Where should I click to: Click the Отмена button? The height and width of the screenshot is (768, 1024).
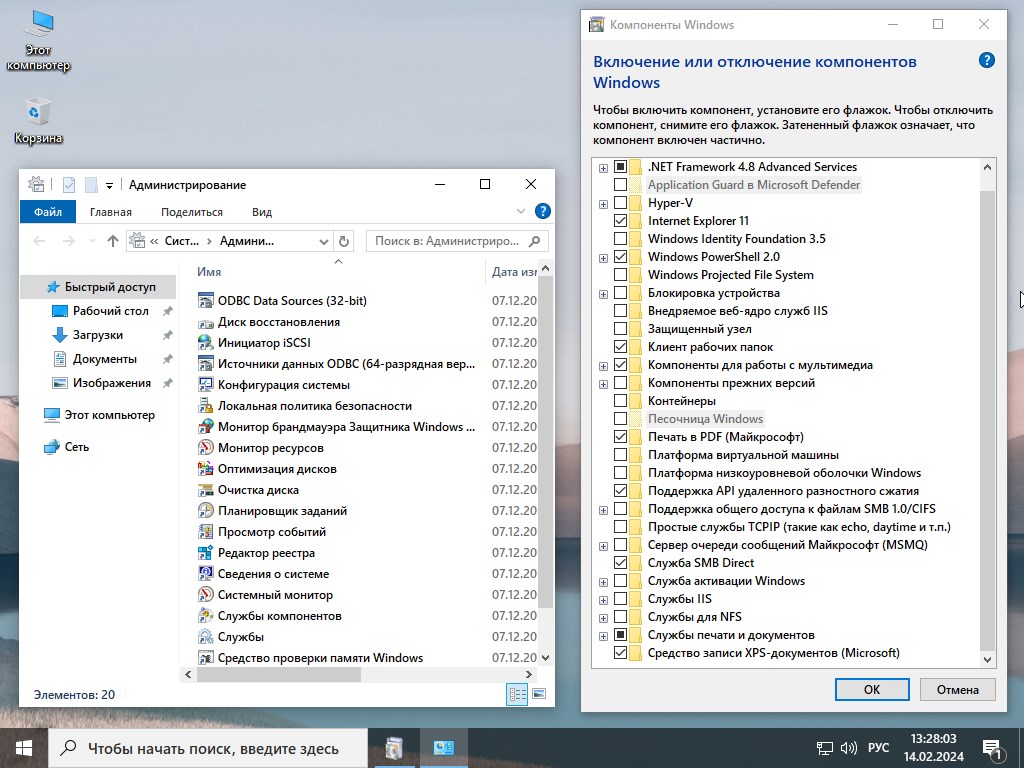pyautogui.click(x=957, y=689)
